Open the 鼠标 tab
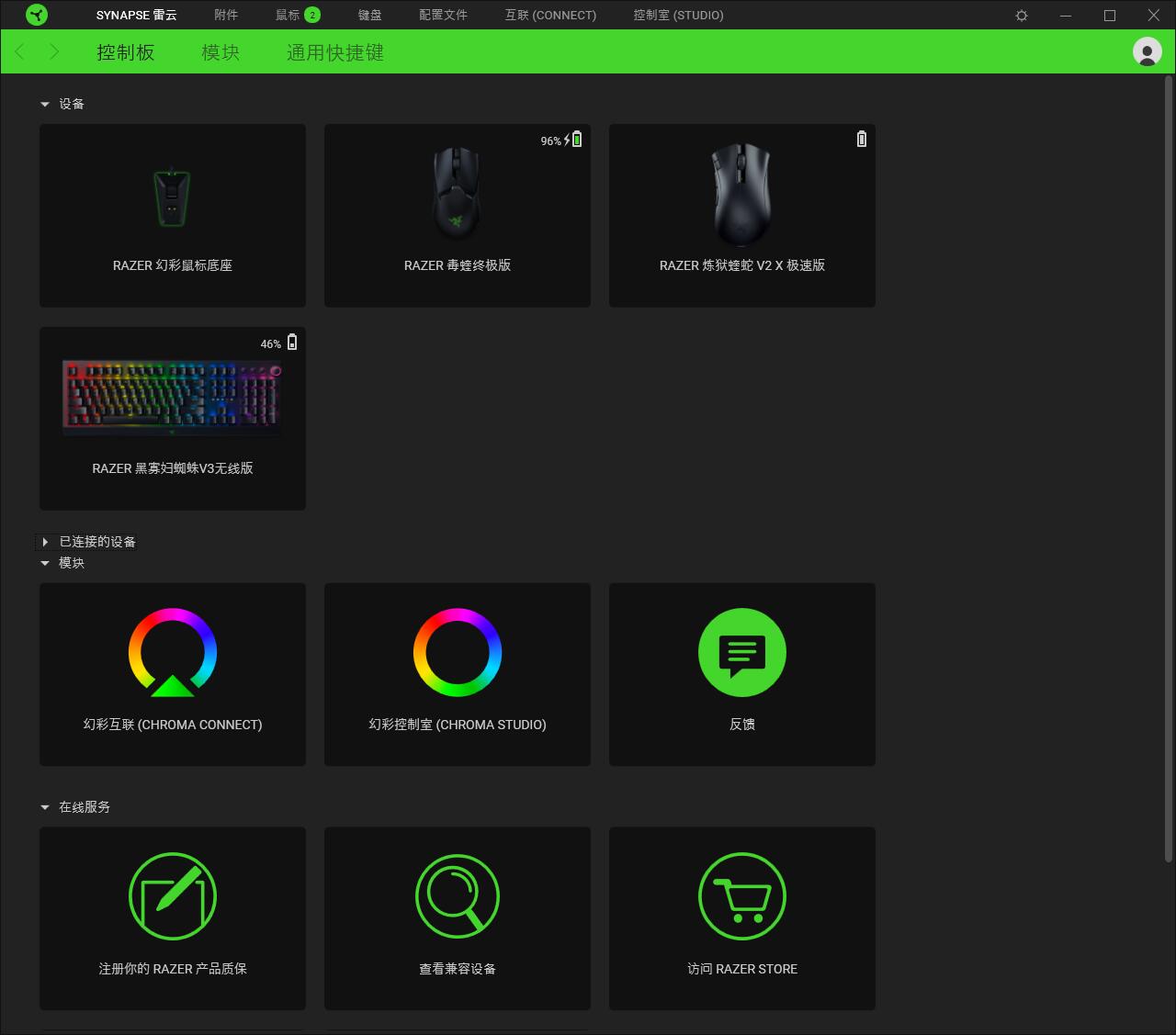 [288, 16]
